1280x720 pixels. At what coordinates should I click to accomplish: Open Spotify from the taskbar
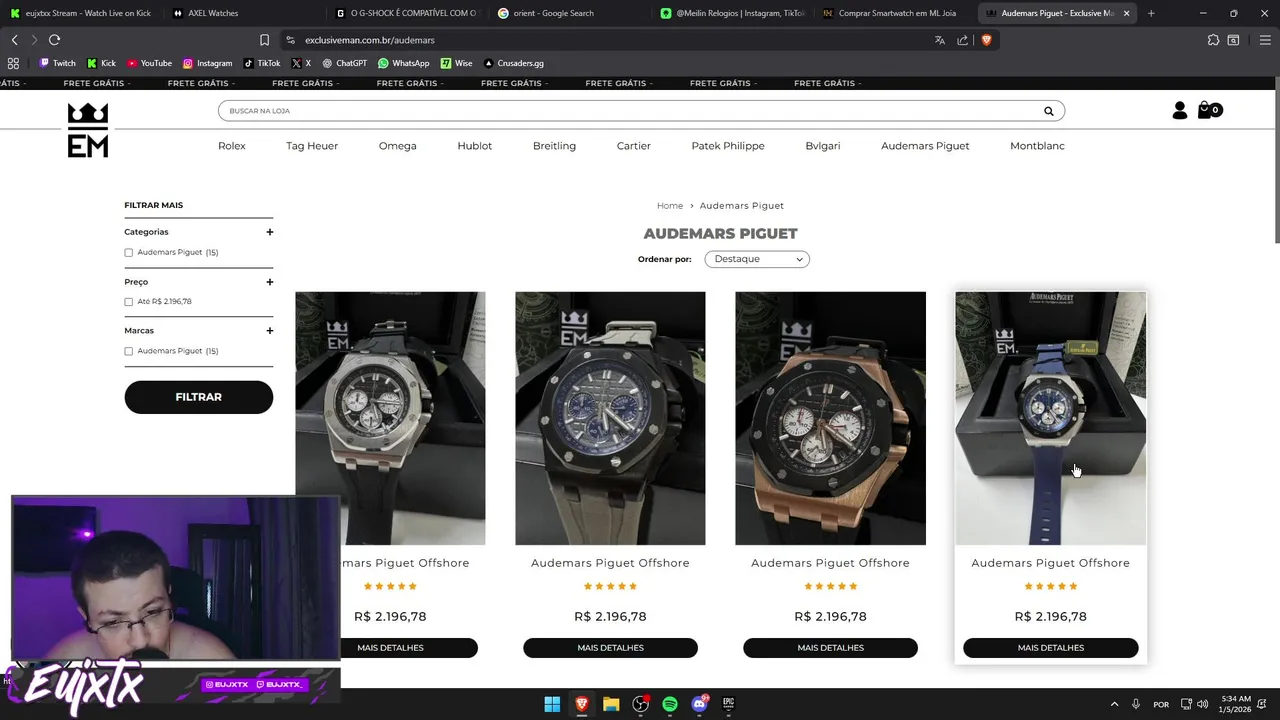[x=670, y=704]
